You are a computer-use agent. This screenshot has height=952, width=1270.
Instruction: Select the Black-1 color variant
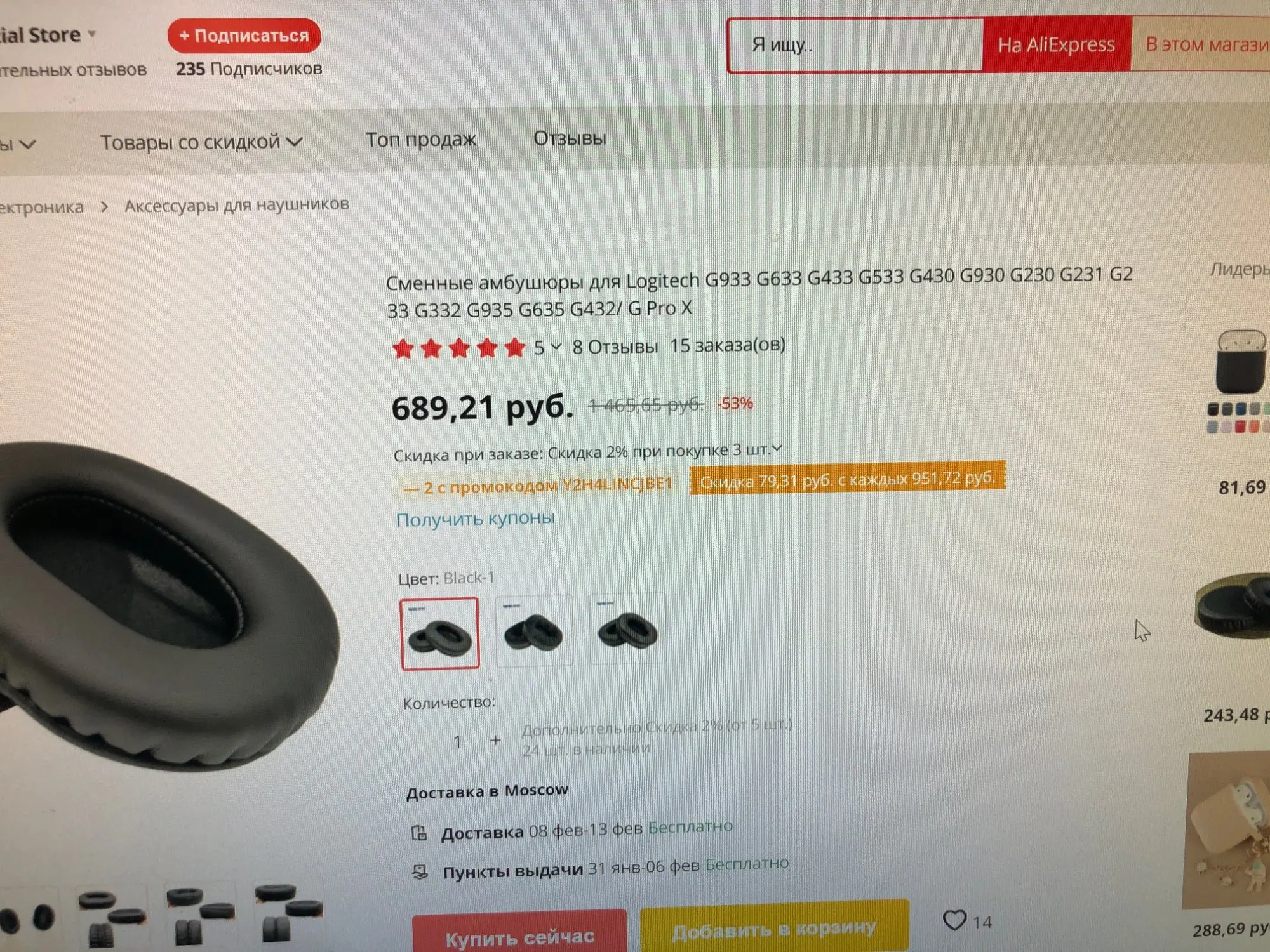point(439,633)
